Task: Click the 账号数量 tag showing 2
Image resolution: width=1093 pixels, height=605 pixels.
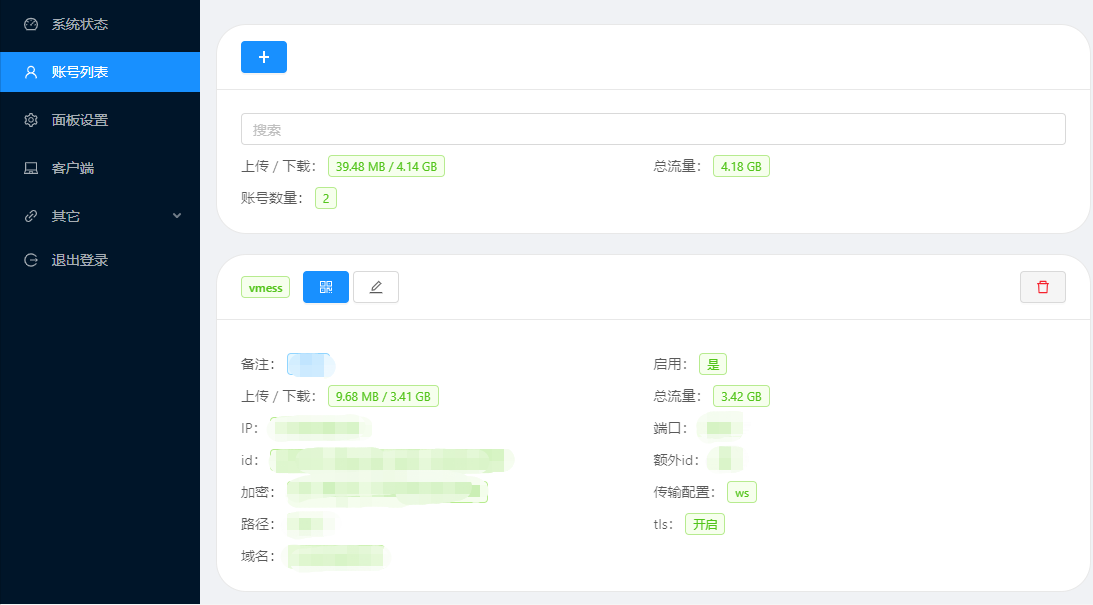Action: pos(326,198)
